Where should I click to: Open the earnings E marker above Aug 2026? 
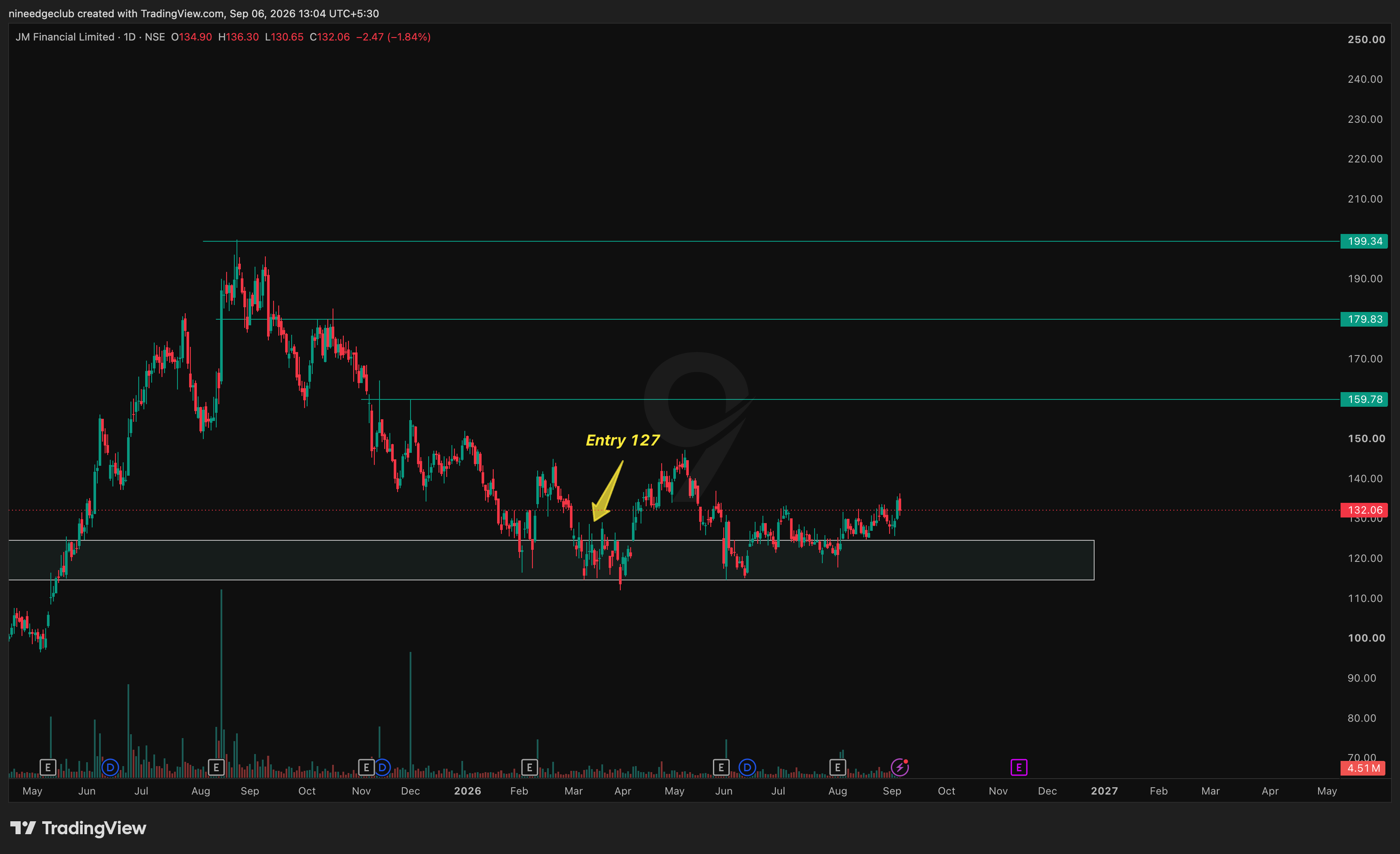(837, 768)
